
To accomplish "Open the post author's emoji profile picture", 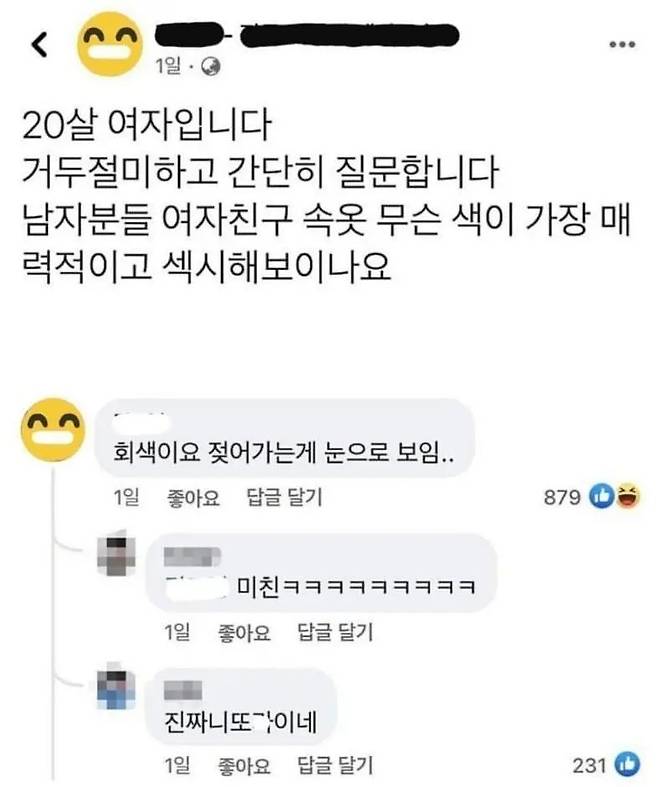I will click(x=109, y=44).
